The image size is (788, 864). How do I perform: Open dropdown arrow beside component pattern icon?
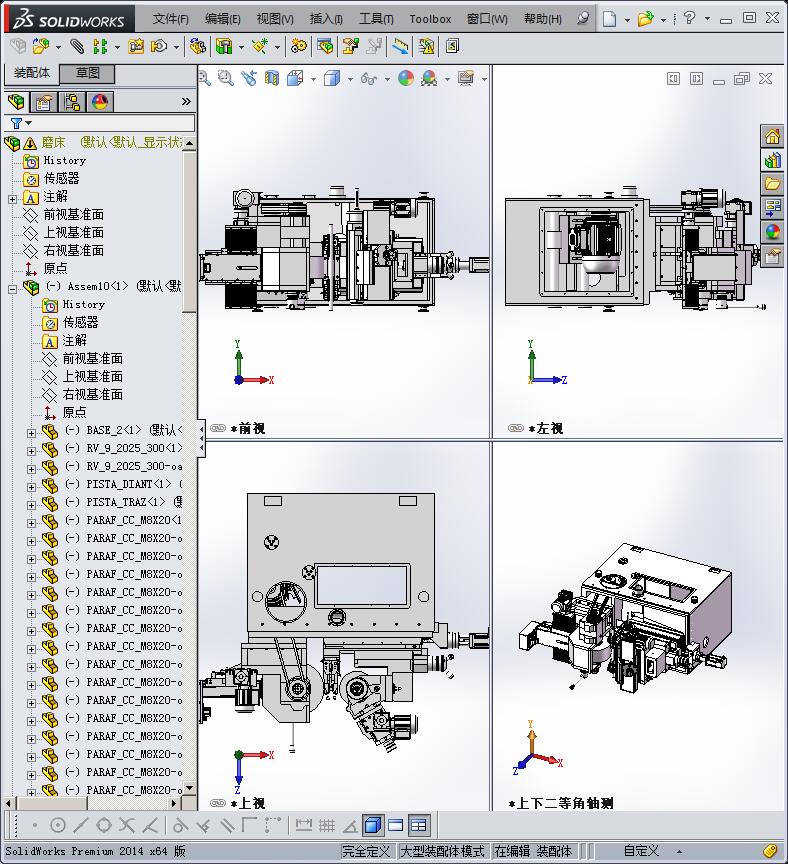point(117,47)
